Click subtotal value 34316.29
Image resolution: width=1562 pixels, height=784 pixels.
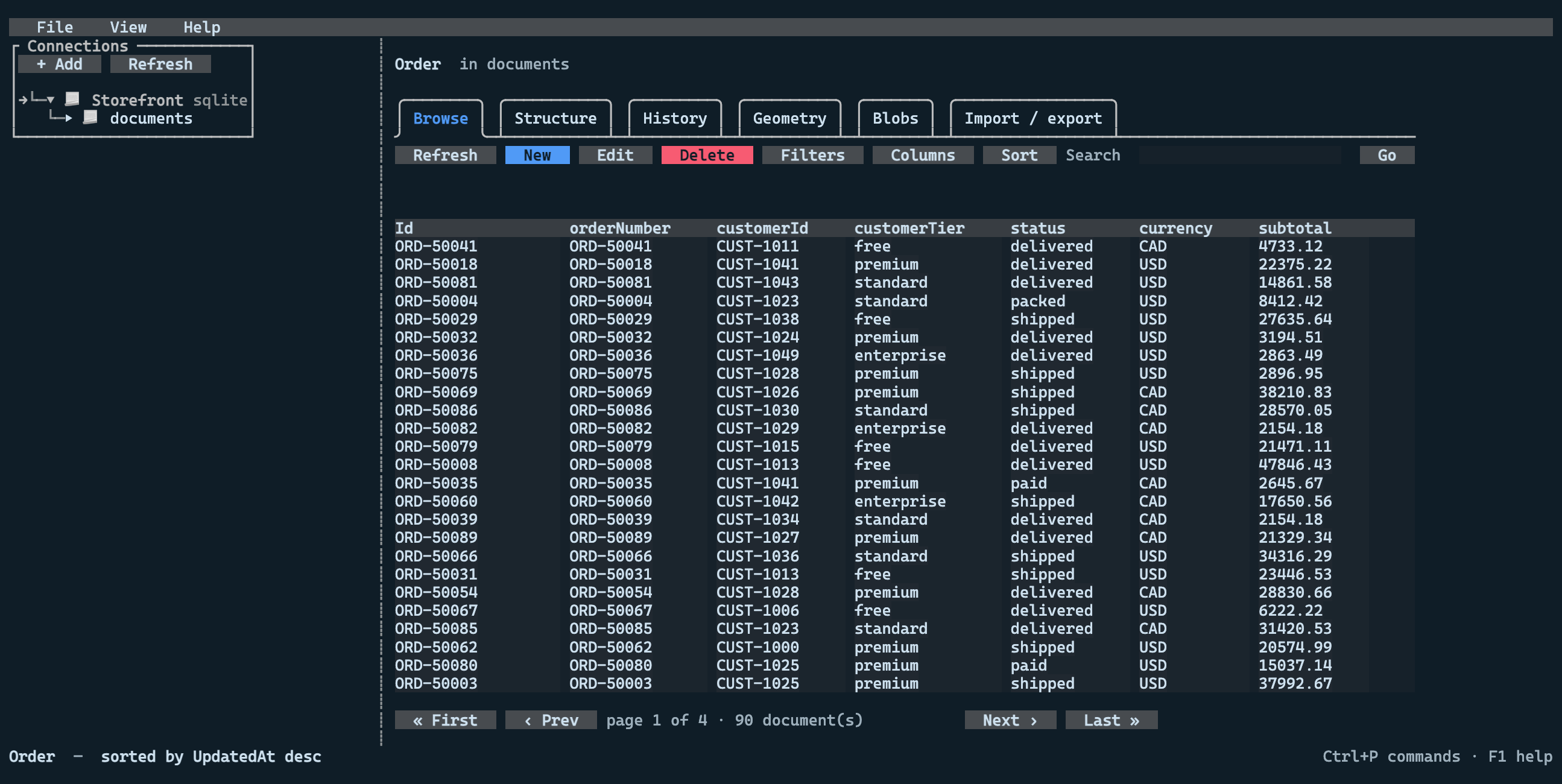click(x=1295, y=557)
